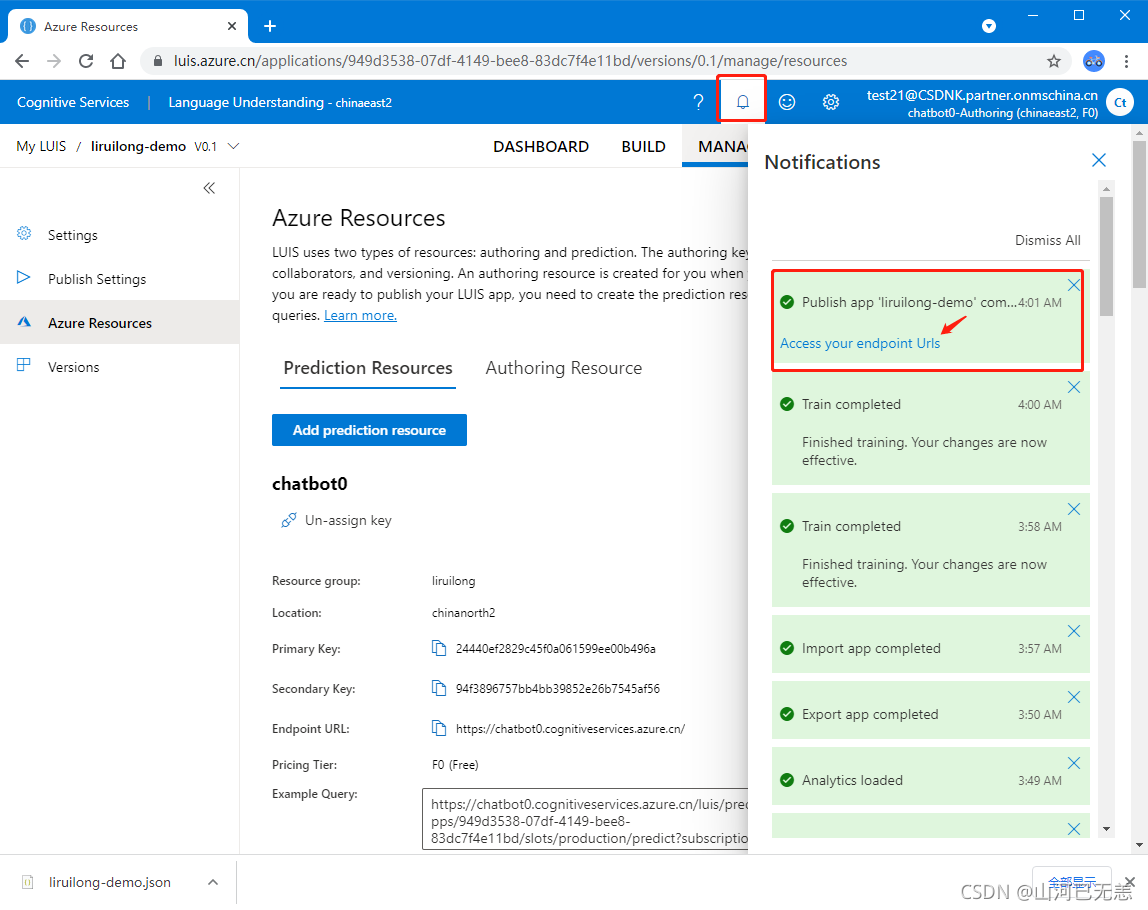
Task: Open the Chrome three-dot menu
Action: click(1126, 61)
